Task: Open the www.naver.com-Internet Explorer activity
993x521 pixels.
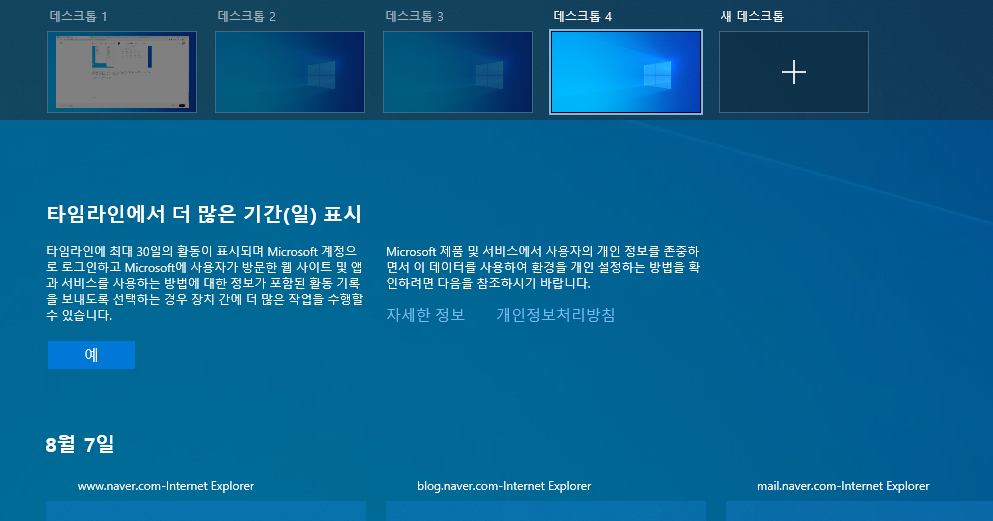Action: (x=166, y=486)
